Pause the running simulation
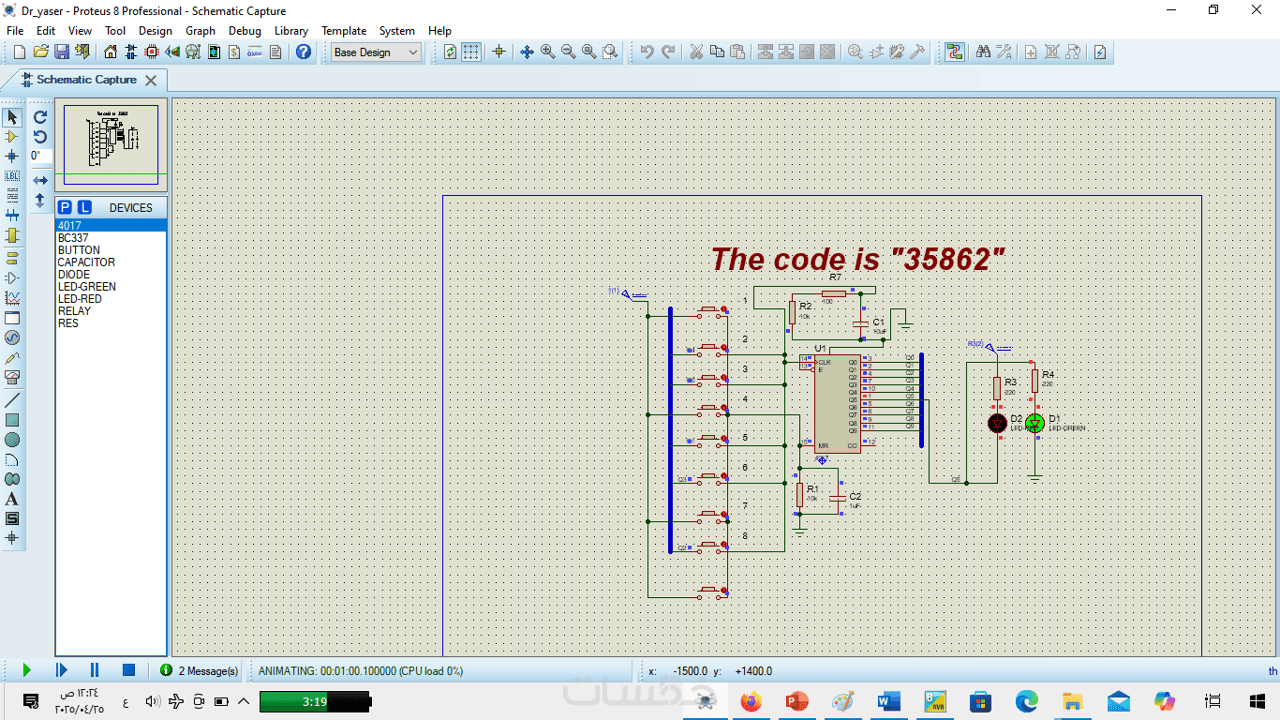The width and height of the screenshot is (1280, 720). click(x=94, y=670)
